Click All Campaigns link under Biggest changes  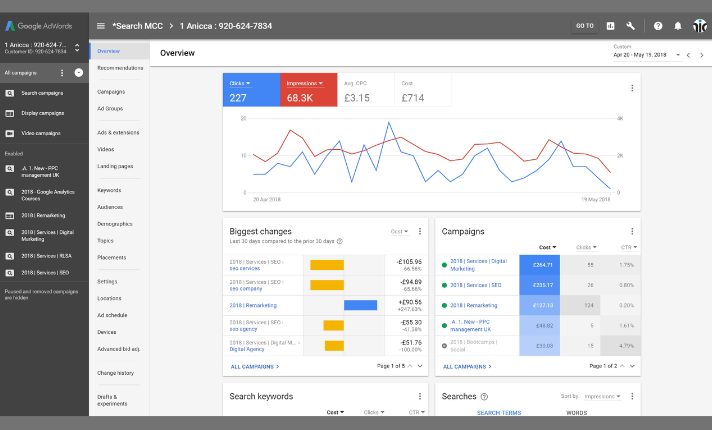(x=253, y=367)
